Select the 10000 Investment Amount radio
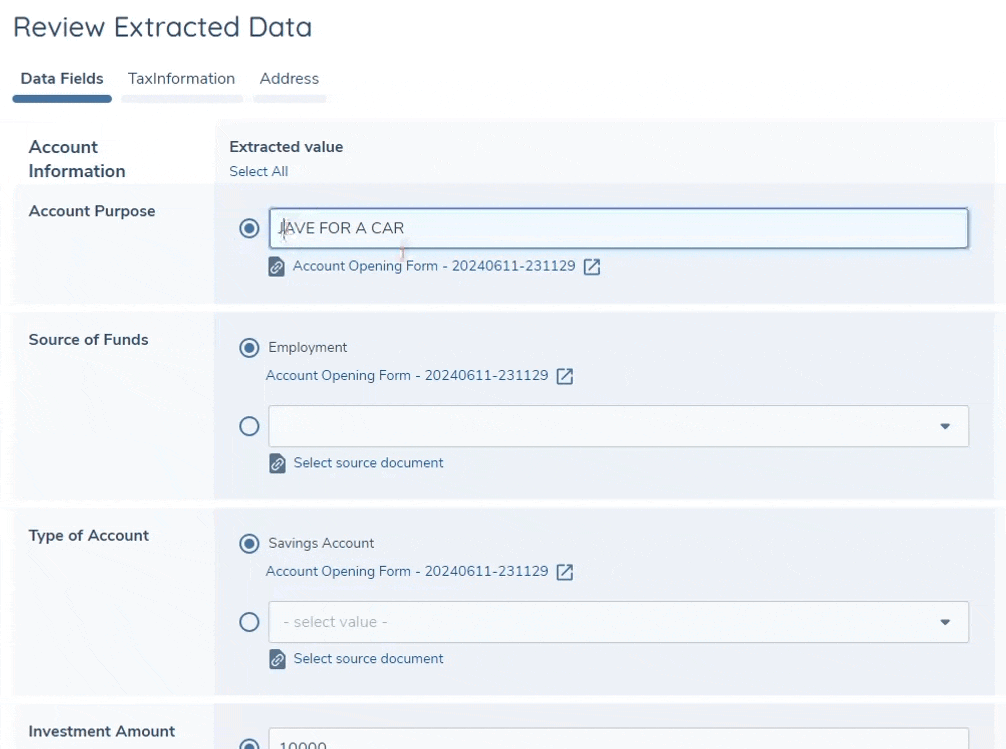This screenshot has width=1006, height=749. 249,743
